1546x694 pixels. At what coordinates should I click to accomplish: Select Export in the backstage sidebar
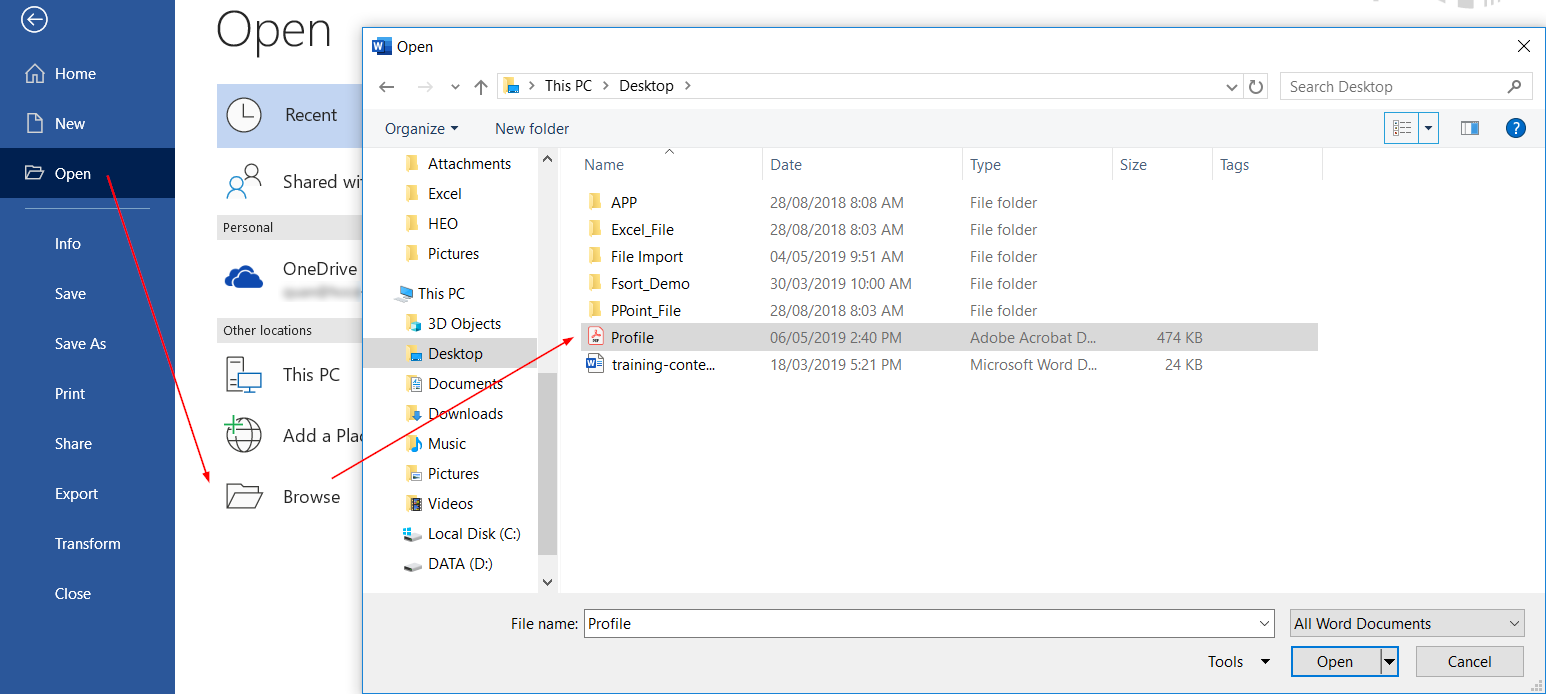pyautogui.click(x=76, y=493)
